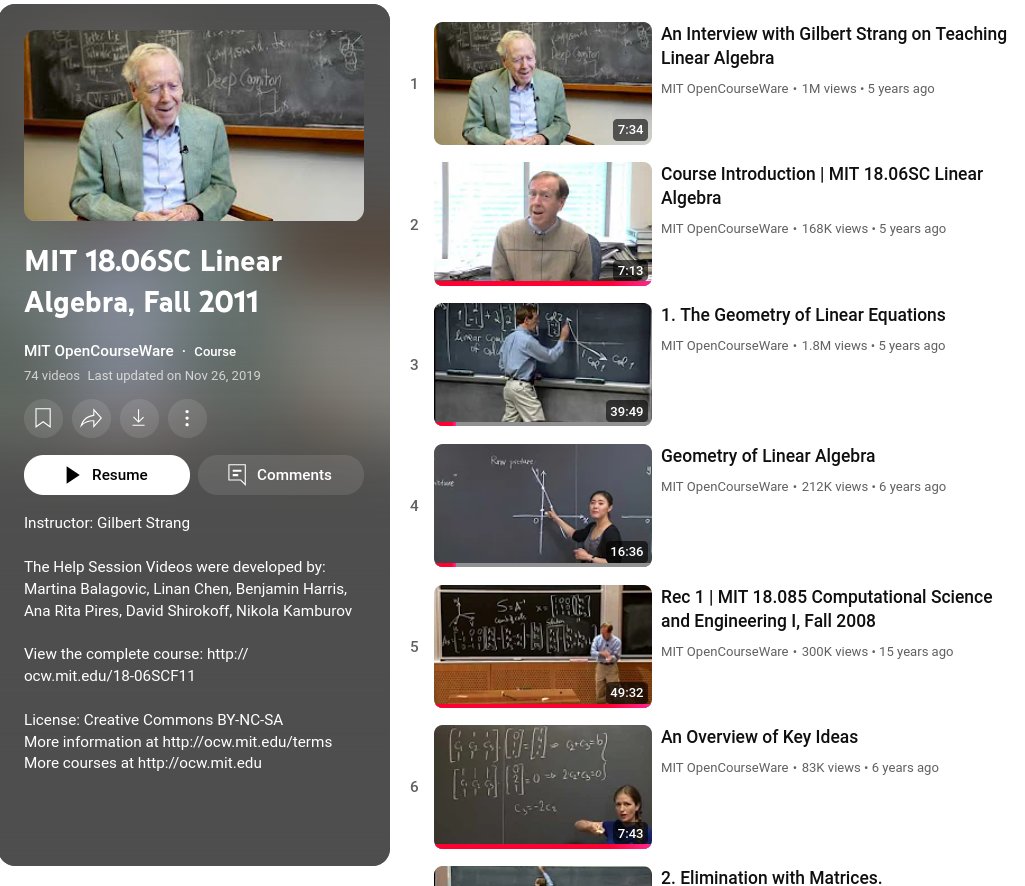Click channel name under the 1M views video
The image size is (1025, 886).
tap(724, 88)
